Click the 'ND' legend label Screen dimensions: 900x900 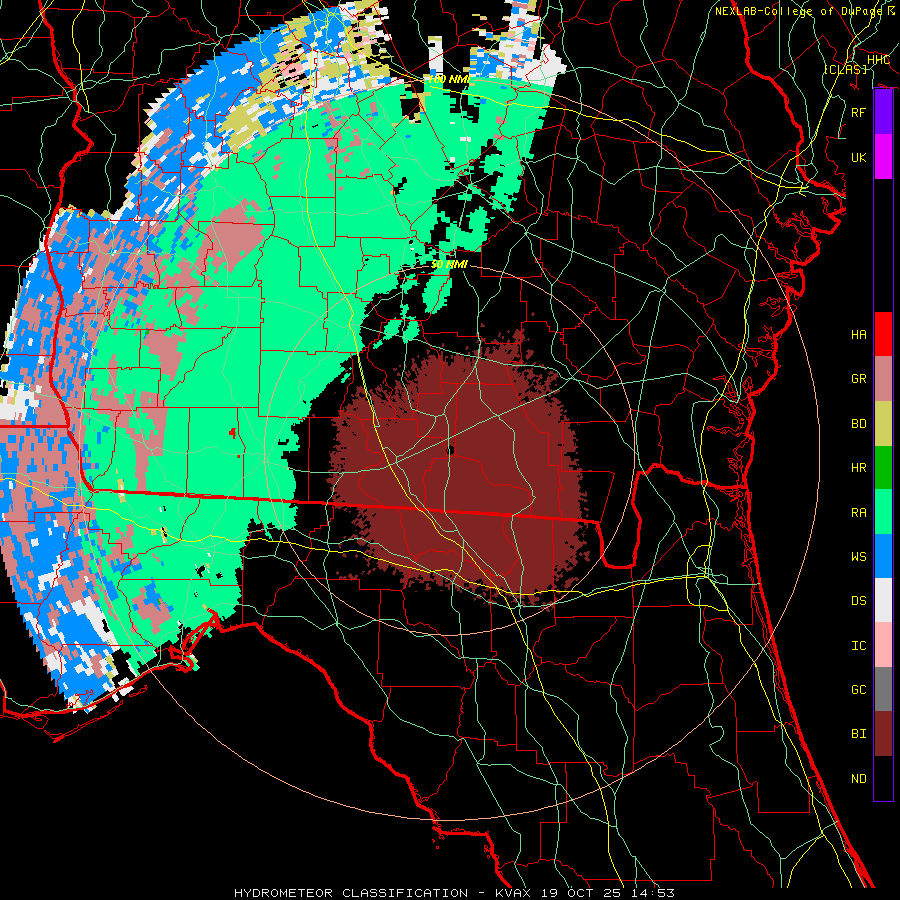tap(859, 779)
